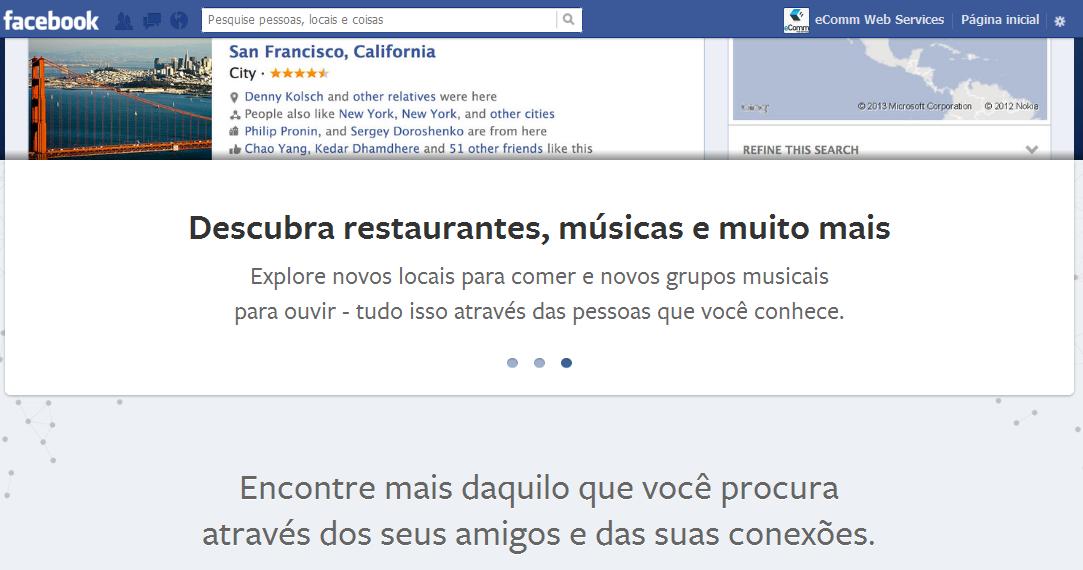Image resolution: width=1083 pixels, height=570 pixels.
Task: Click the text 'Encontre mais daquilo que você procura'
Action: point(539,488)
